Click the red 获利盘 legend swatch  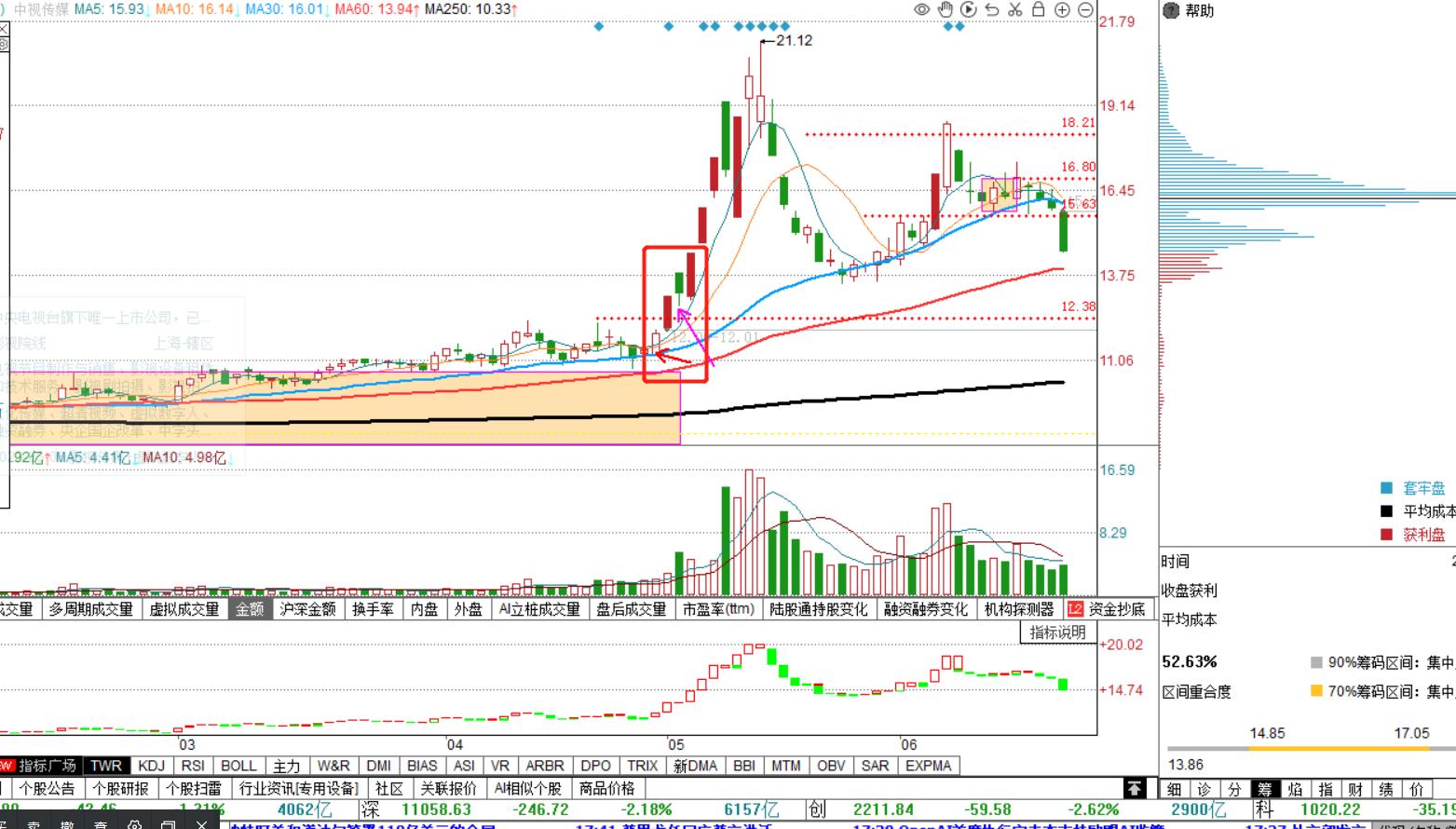click(1386, 535)
